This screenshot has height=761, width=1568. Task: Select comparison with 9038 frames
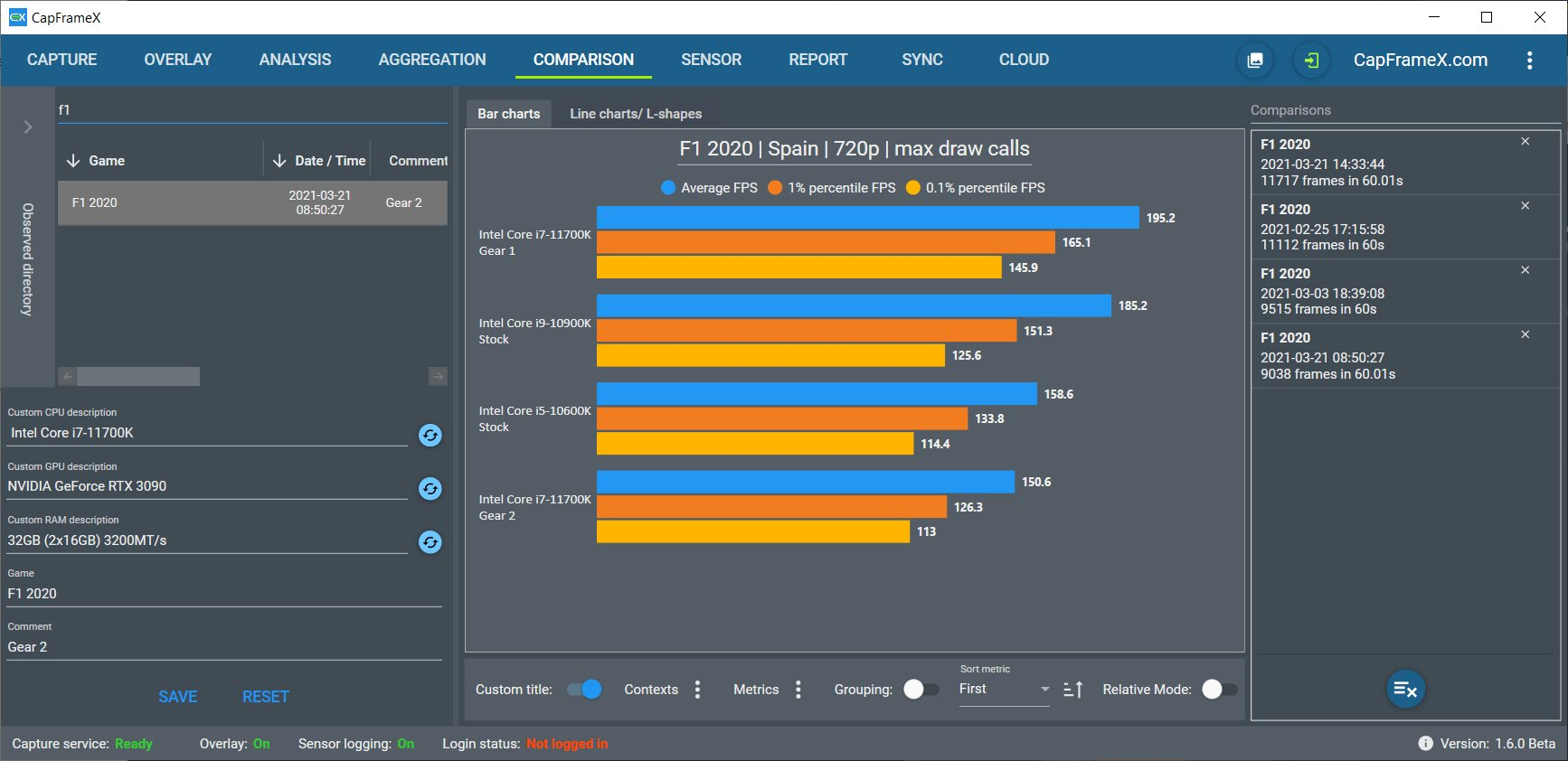(1405, 356)
